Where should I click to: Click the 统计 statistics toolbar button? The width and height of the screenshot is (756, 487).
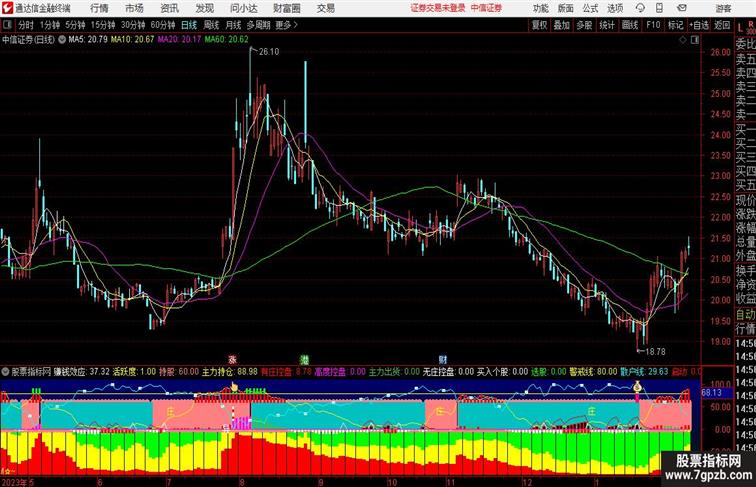point(607,25)
